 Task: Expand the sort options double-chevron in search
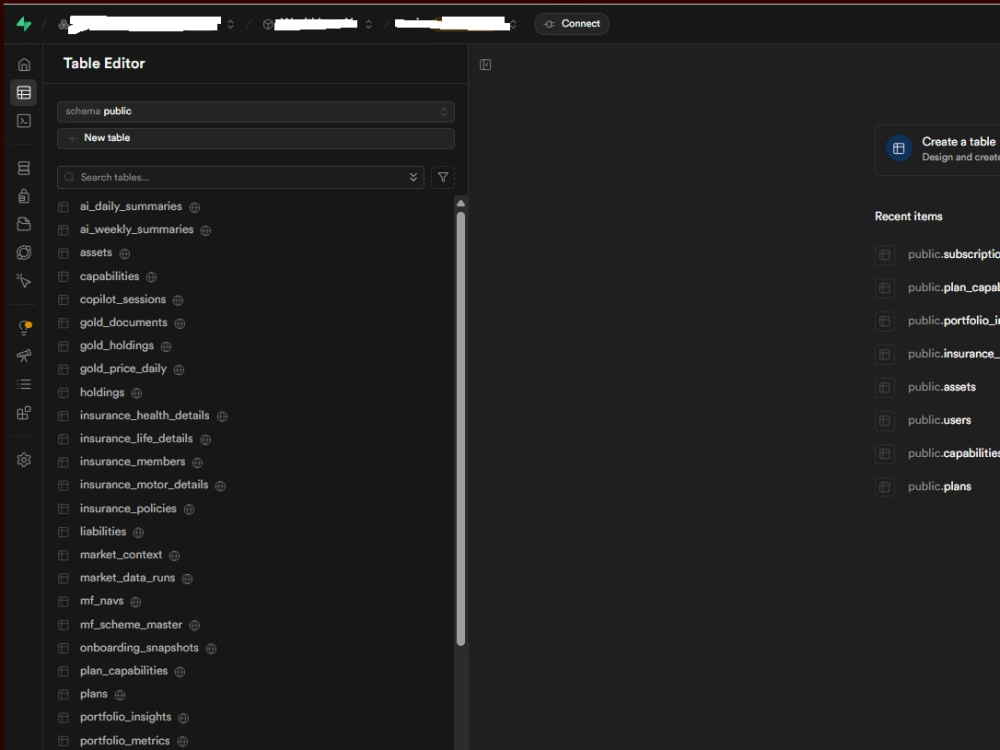413,177
